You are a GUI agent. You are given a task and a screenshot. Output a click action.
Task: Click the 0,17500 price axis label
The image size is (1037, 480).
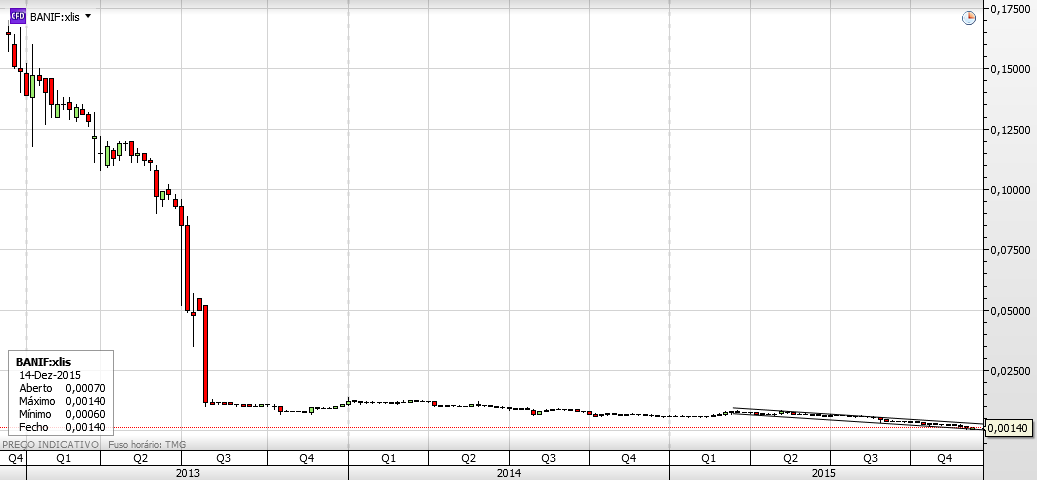(x=1012, y=9)
